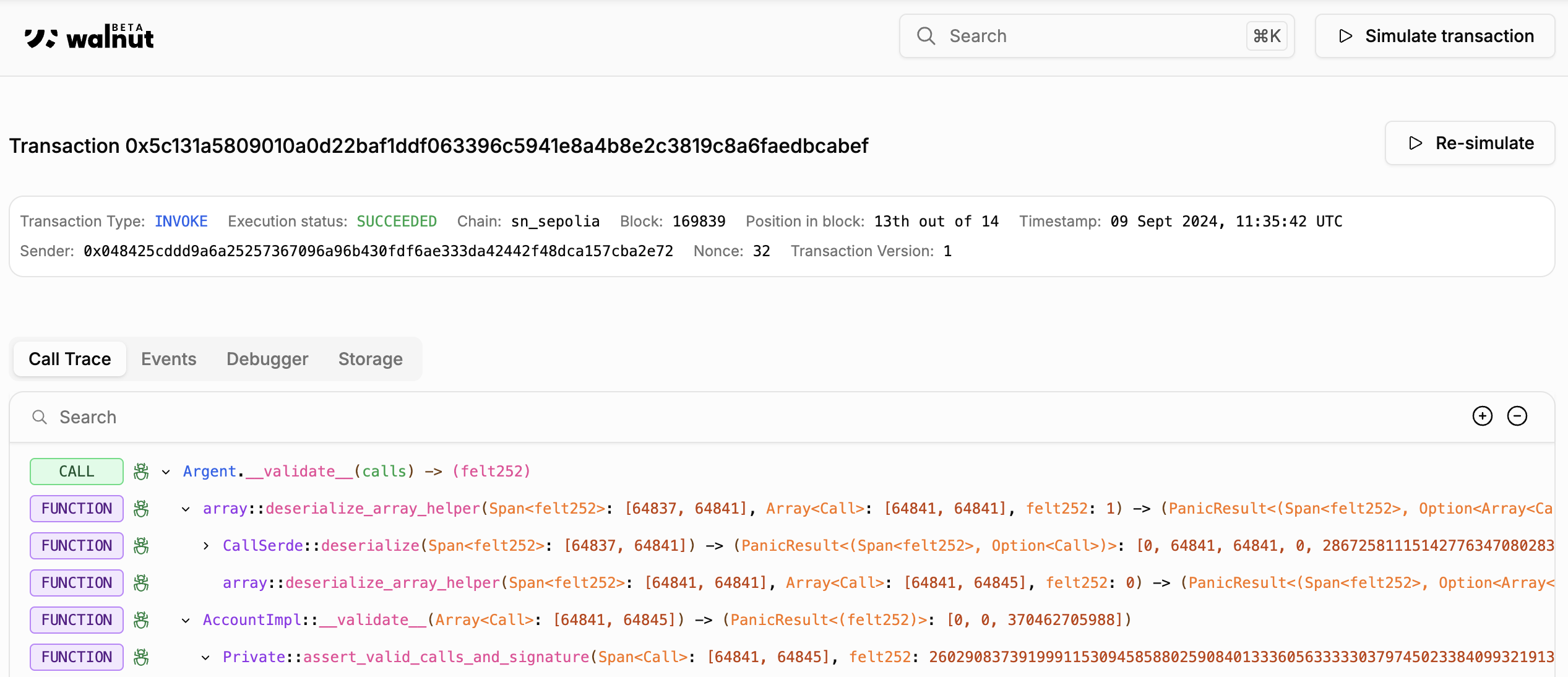The height and width of the screenshot is (677, 1568).
Task: Click the collapse-all minus icon above call trace
Action: (1517, 416)
